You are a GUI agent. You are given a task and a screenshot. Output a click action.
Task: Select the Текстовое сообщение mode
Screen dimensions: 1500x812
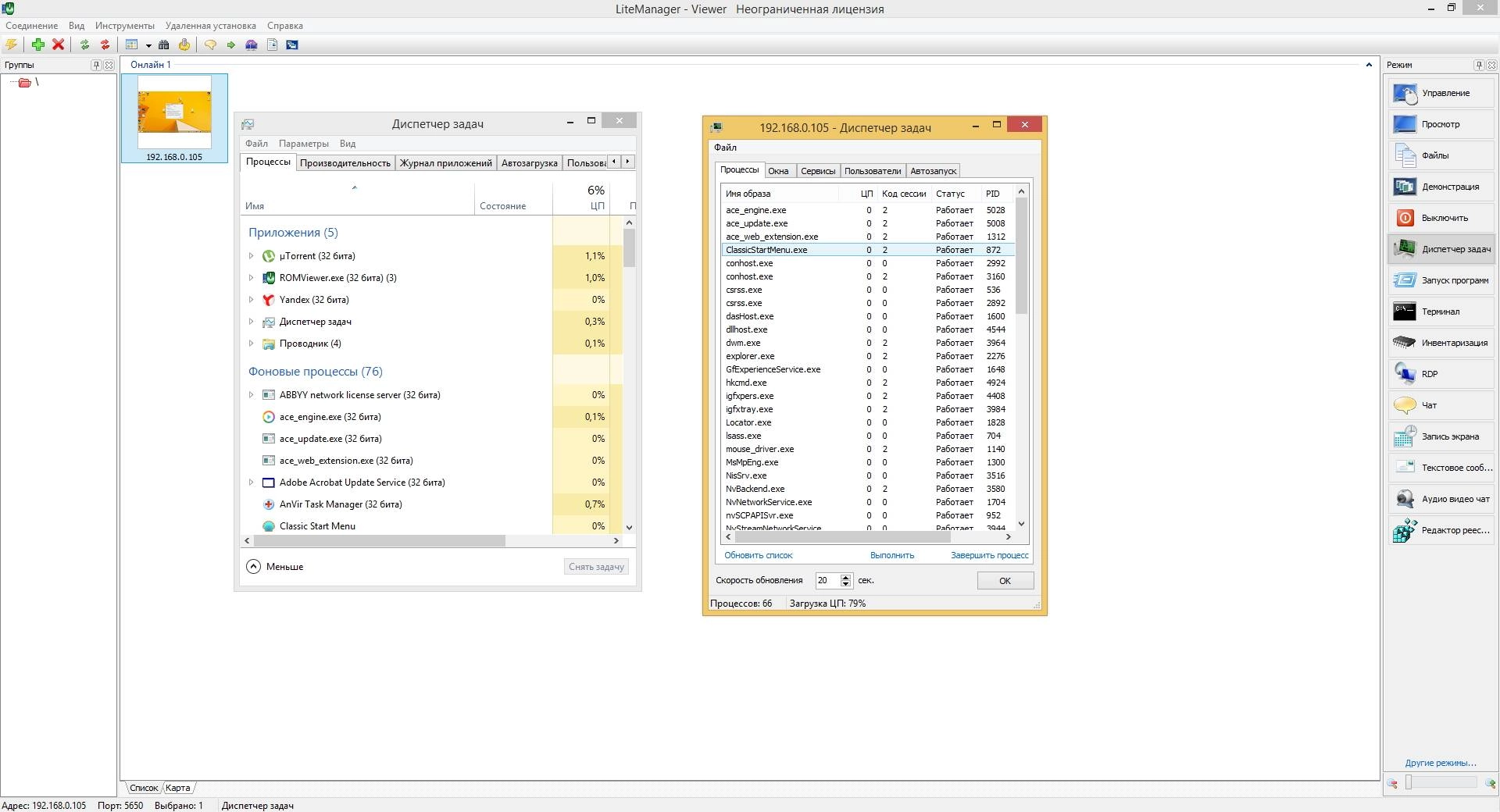coord(1441,468)
